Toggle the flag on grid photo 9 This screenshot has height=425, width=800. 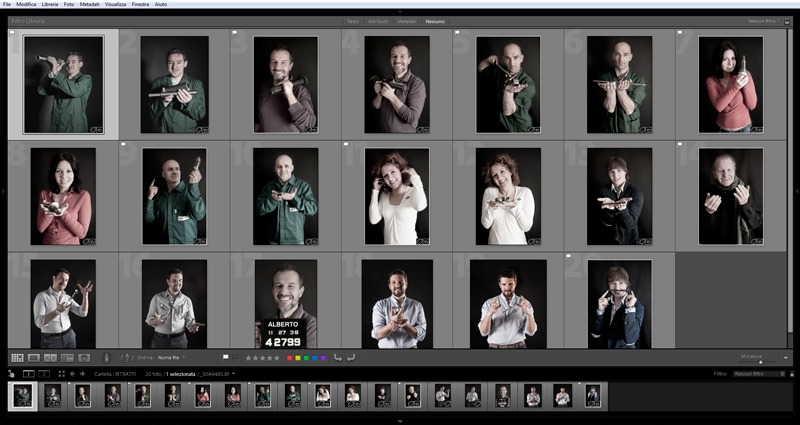pos(123,144)
